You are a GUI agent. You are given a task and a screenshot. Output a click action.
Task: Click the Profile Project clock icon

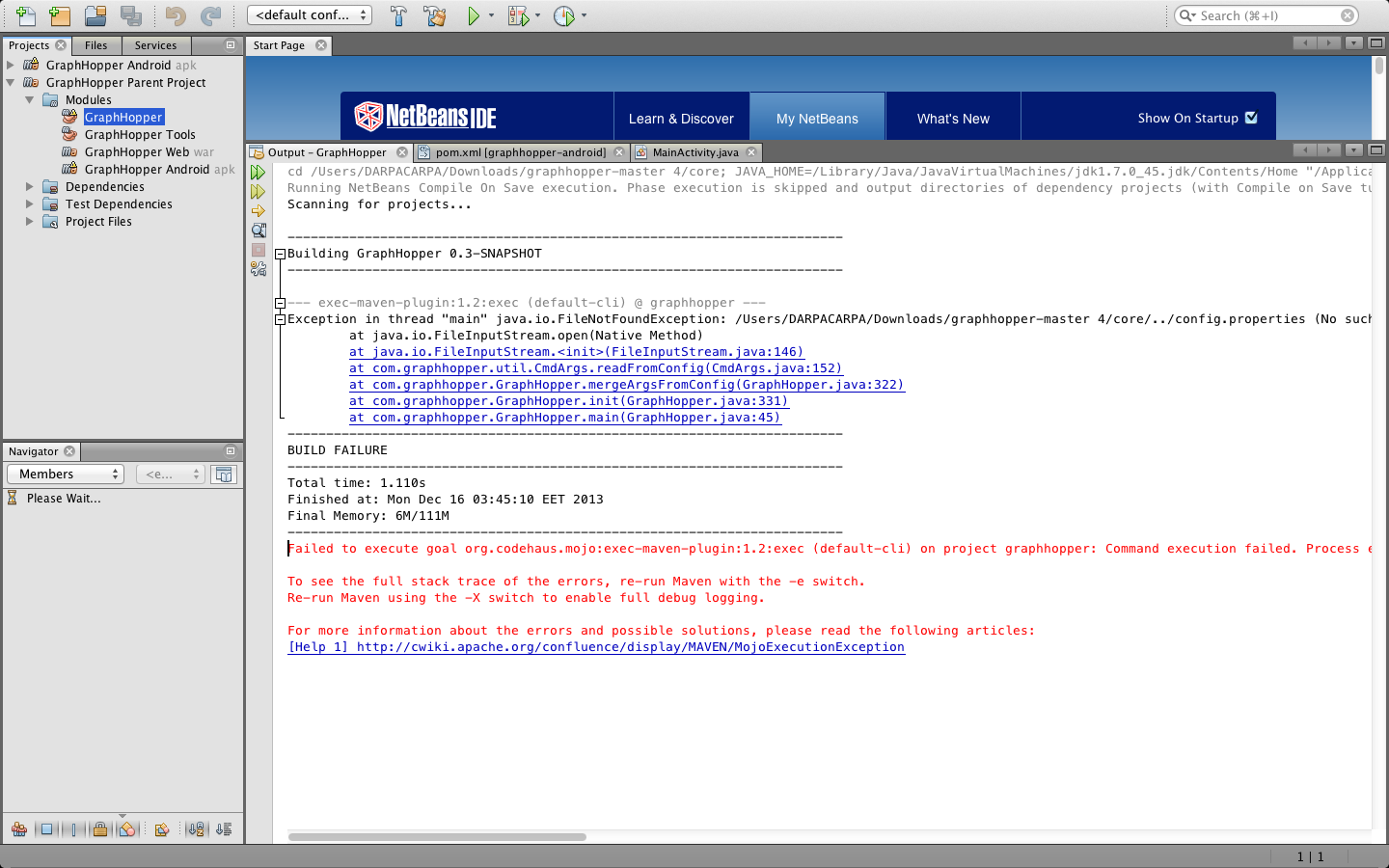click(x=564, y=15)
